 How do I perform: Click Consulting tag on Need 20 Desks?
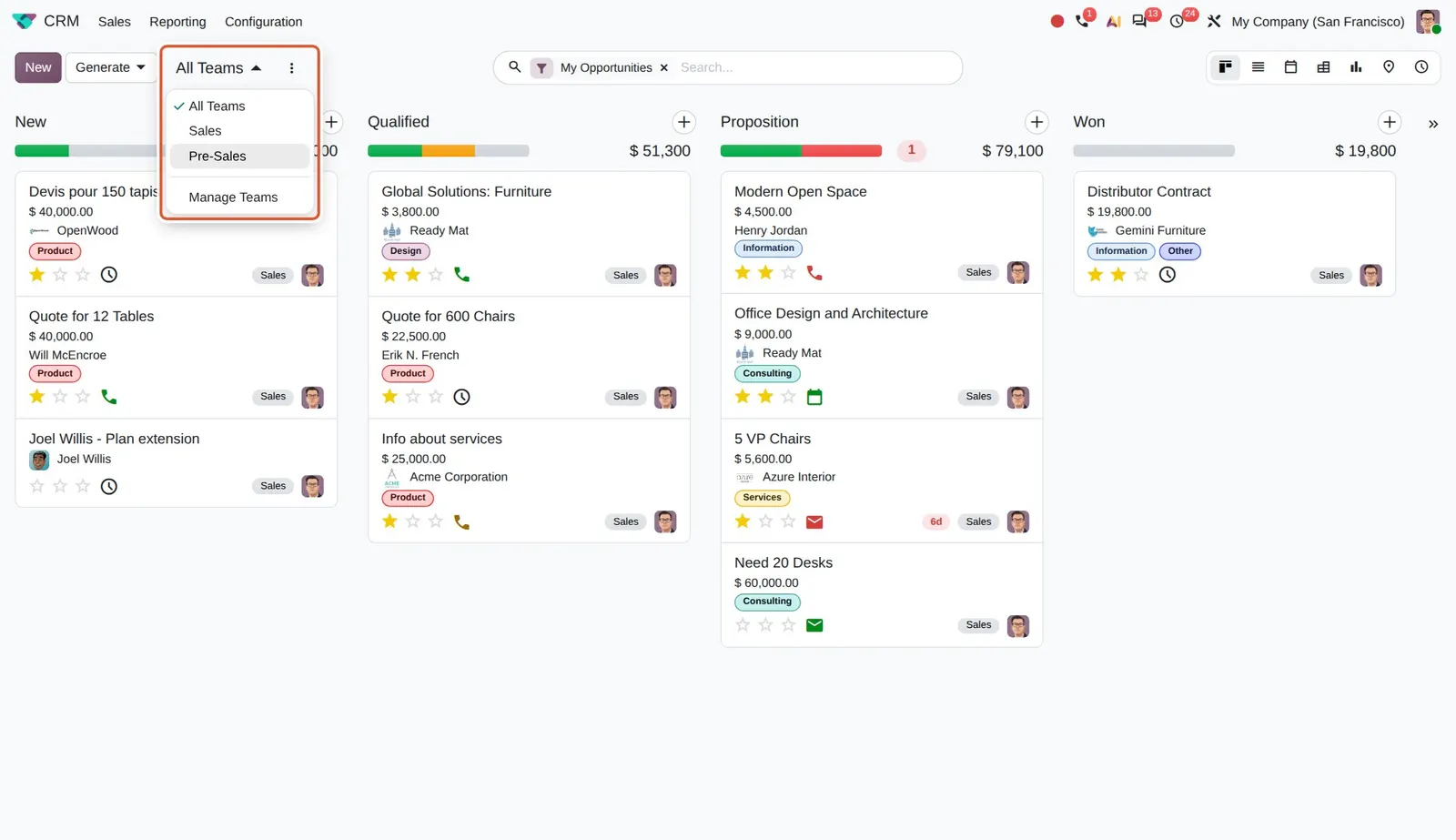pos(767,602)
